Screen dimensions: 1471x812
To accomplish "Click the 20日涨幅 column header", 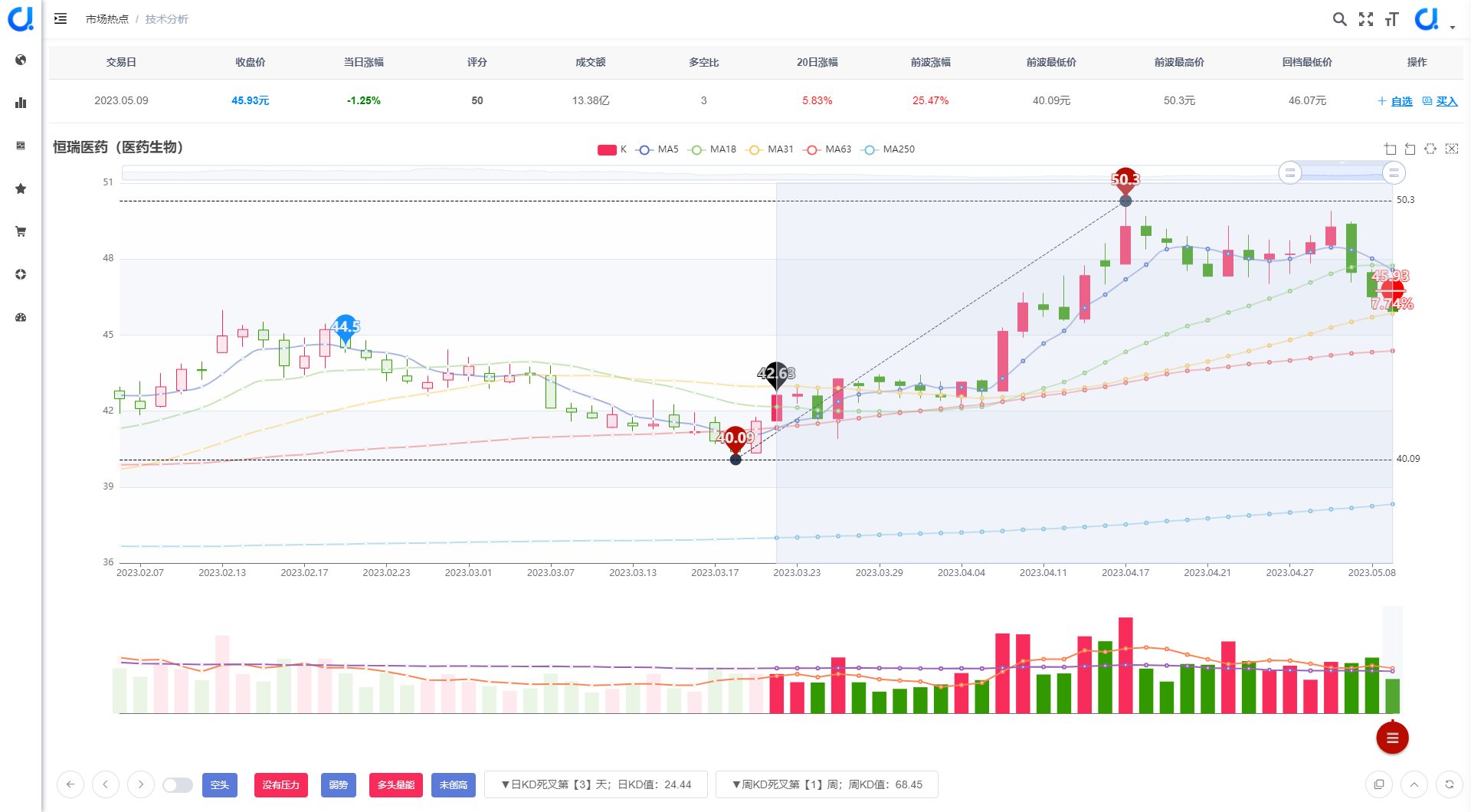I will coord(817,62).
